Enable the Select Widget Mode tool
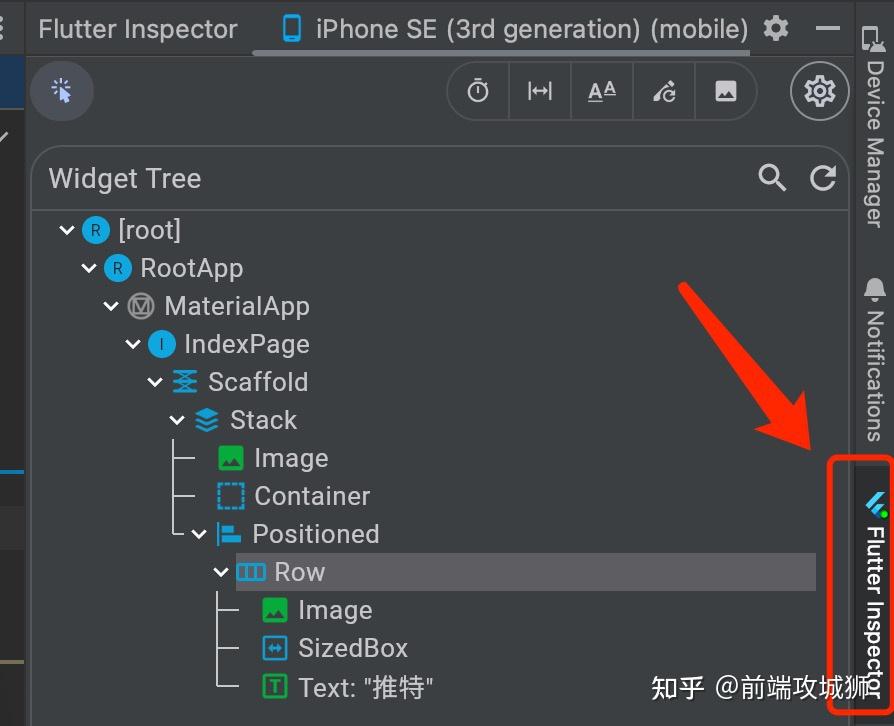Viewport: 894px width, 726px height. point(62,91)
